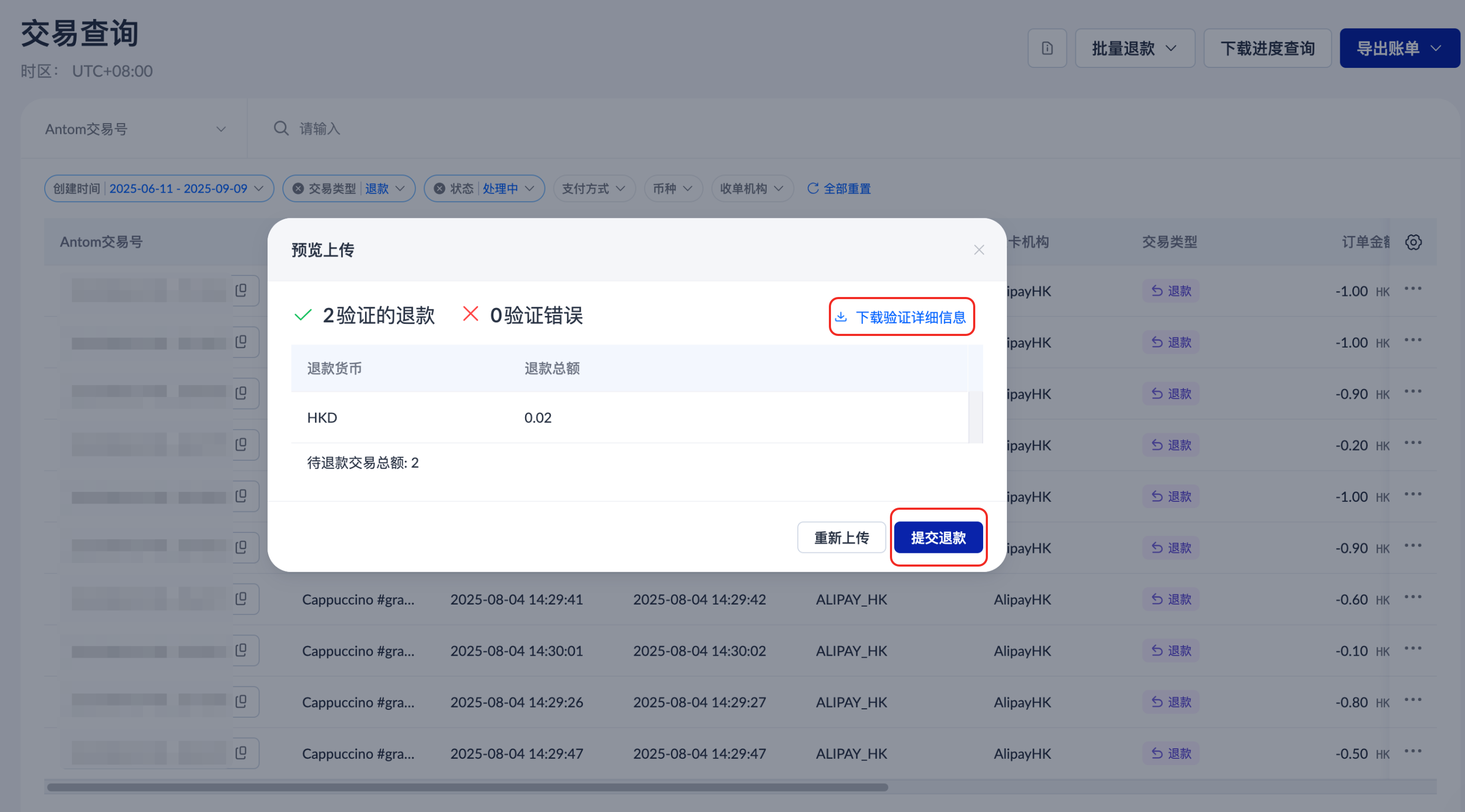Click the 重新上传 button
The height and width of the screenshot is (812, 1465).
(x=840, y=537)
